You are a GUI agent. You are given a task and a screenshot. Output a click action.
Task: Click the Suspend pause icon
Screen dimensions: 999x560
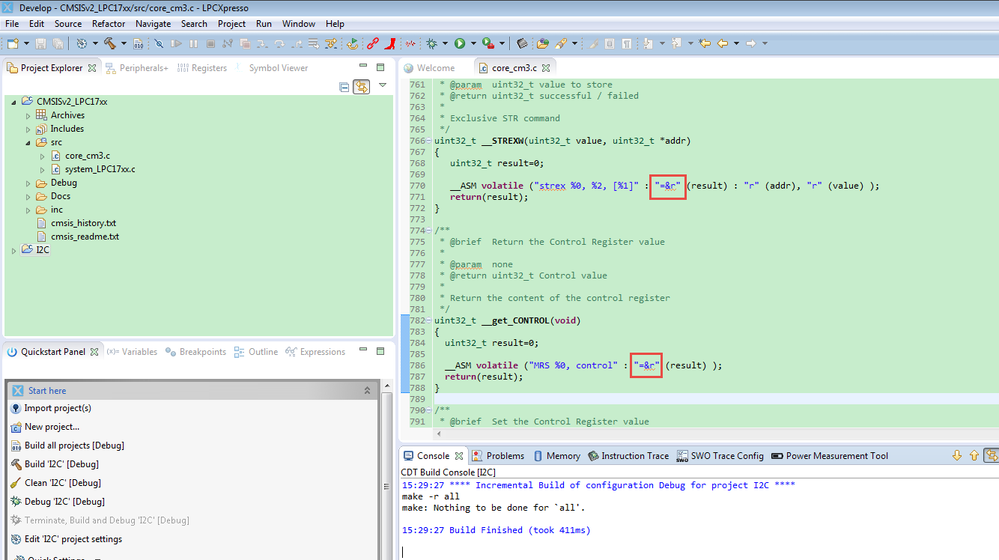click(194, 43)
